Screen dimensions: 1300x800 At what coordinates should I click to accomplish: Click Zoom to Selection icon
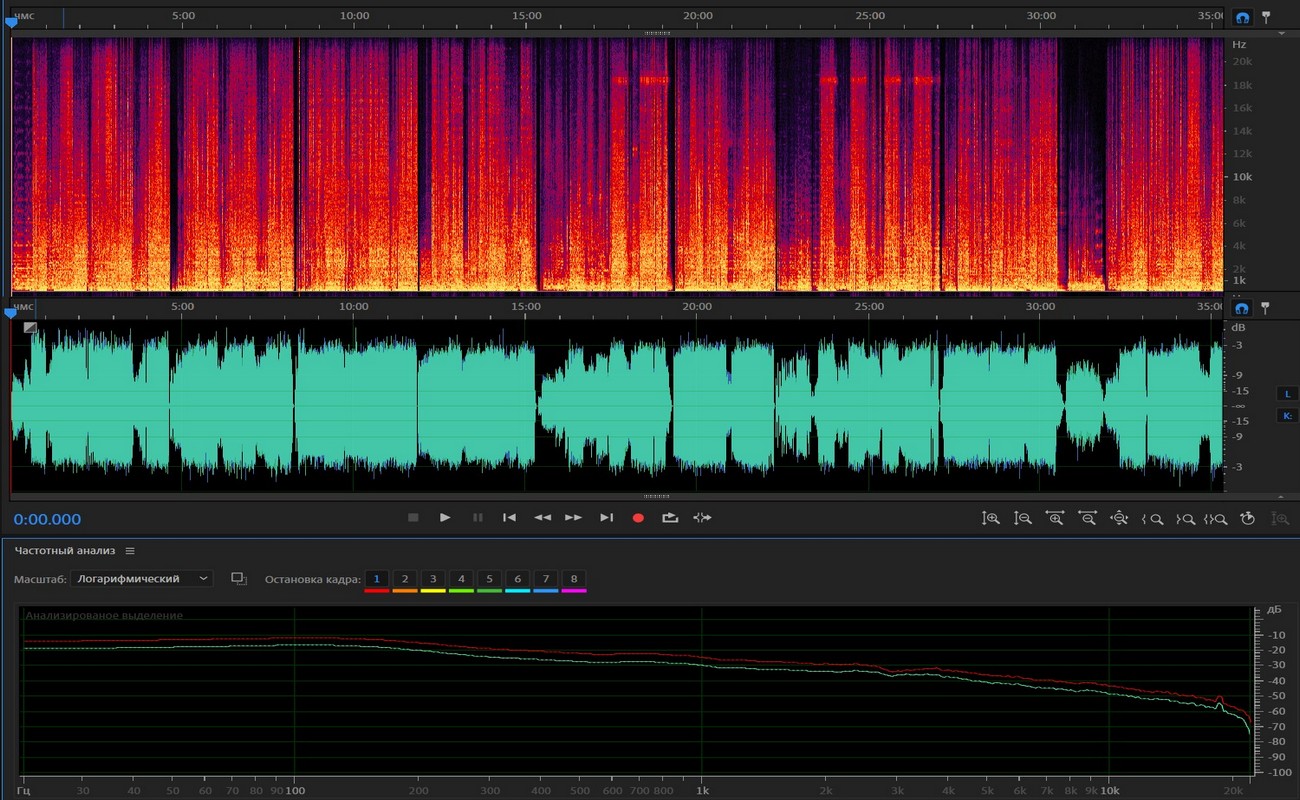[x=1215, y=518]
